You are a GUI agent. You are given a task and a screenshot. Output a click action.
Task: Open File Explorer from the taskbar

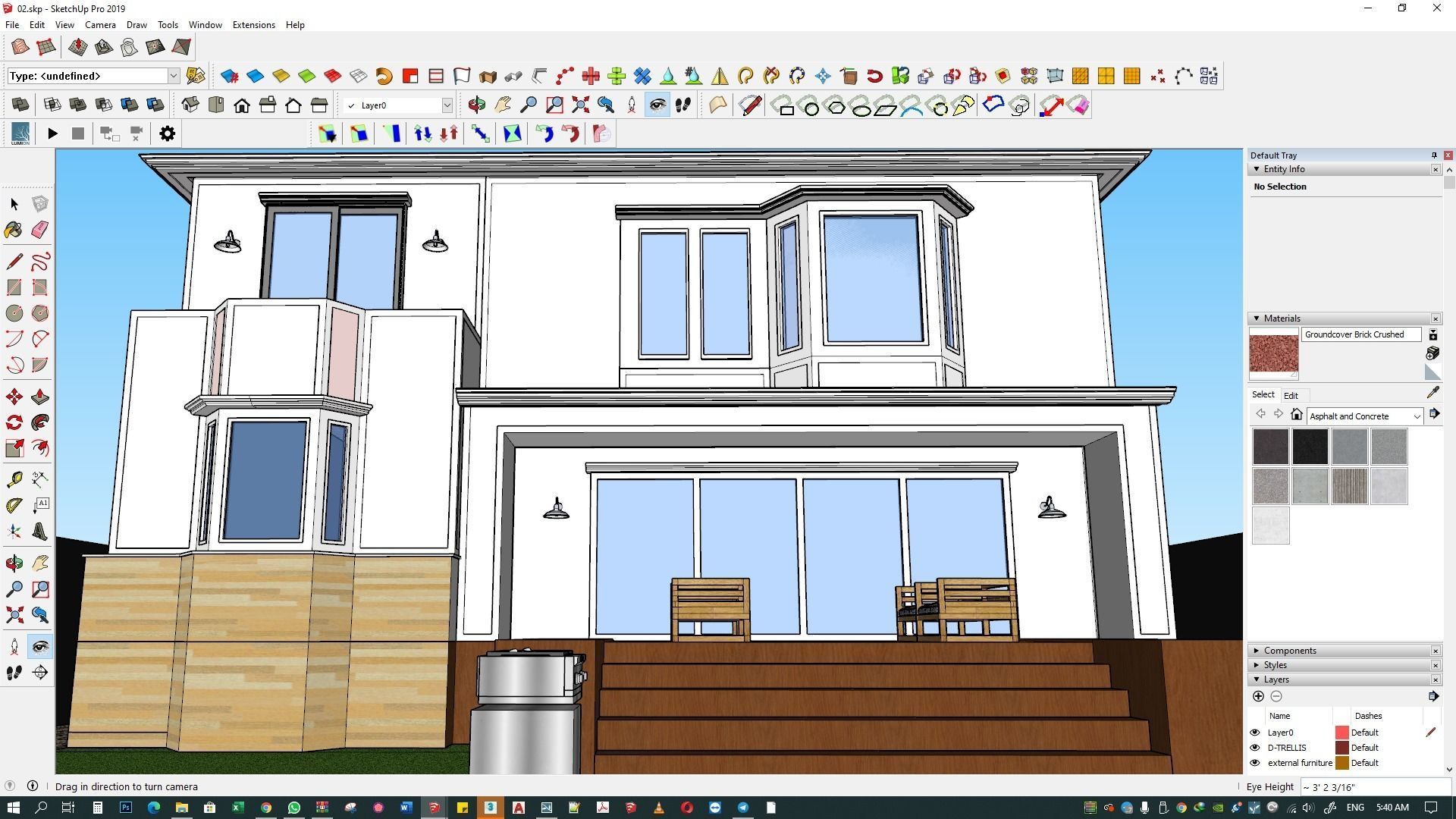(x=181, y=808)
